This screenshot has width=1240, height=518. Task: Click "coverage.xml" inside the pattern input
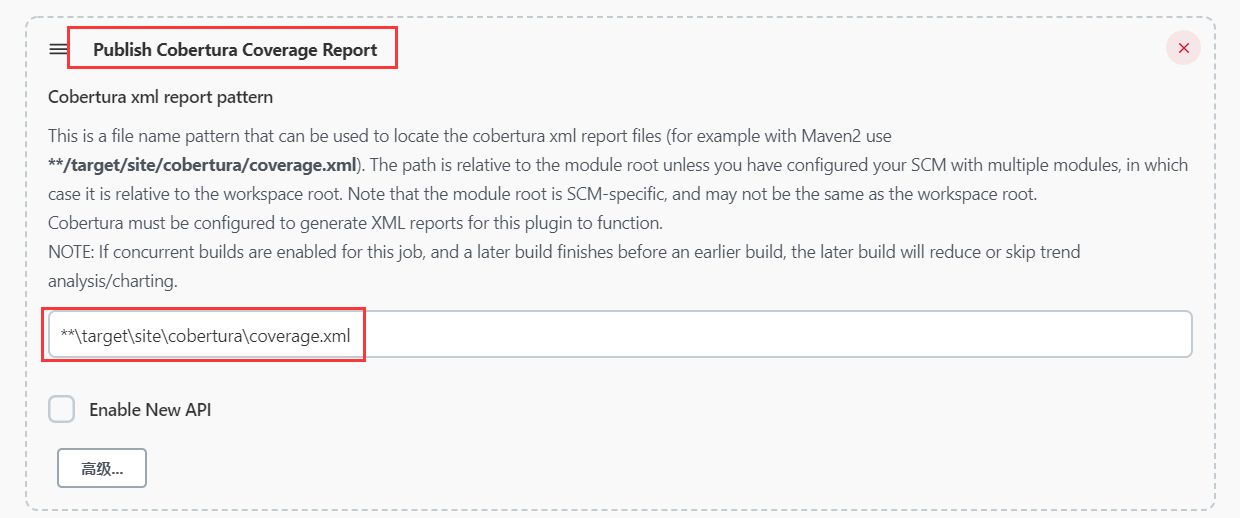[300, 336]
